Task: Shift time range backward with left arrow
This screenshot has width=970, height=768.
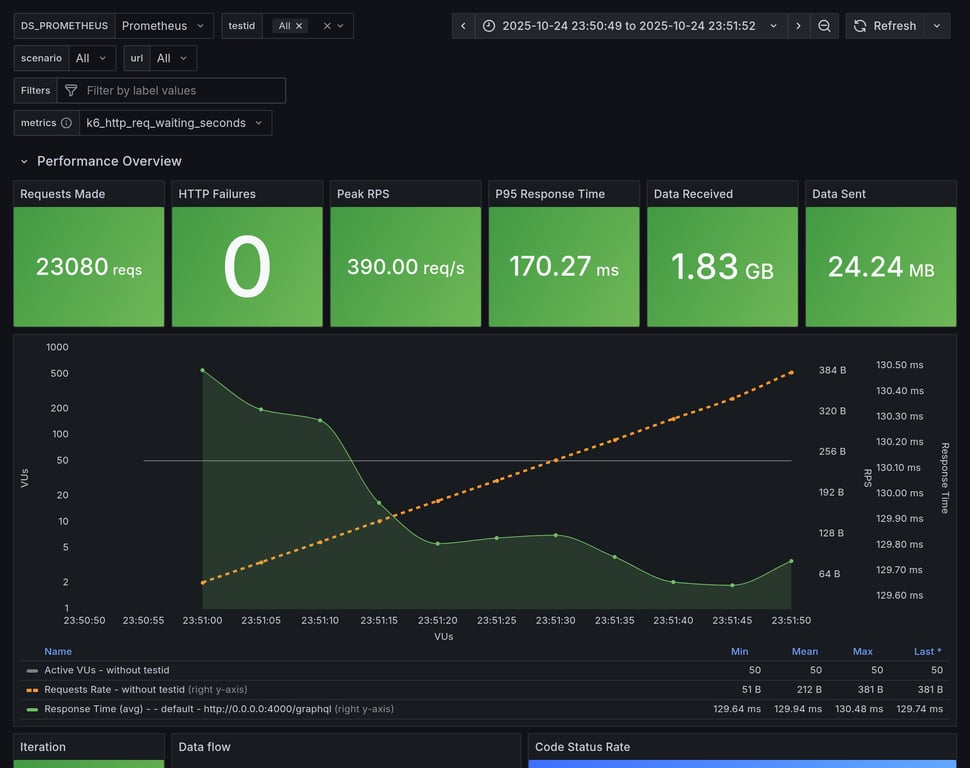Action: point(463,26)
